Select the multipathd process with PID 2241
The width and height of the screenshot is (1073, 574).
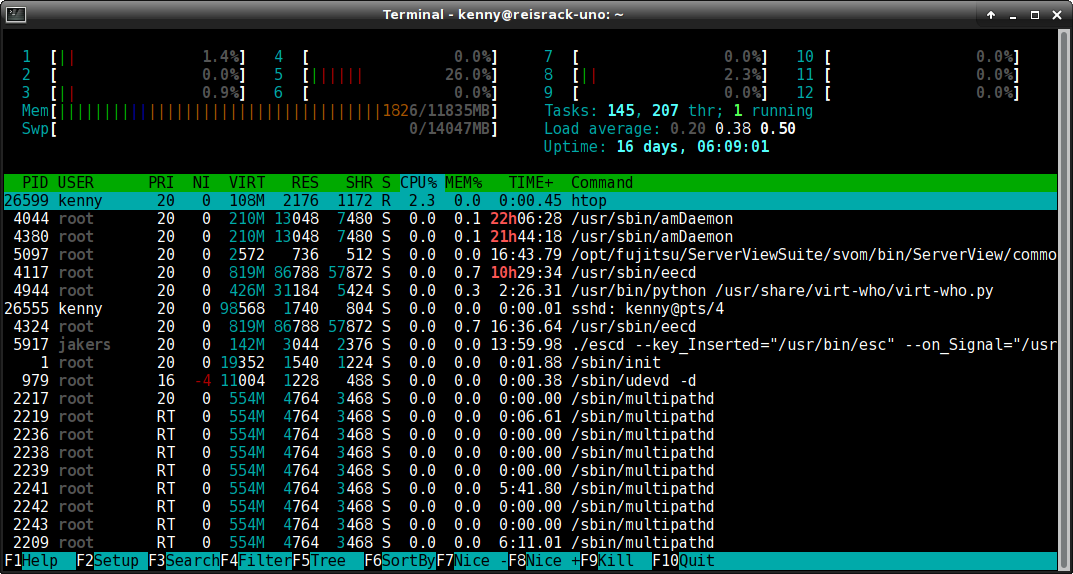(530, 488)
